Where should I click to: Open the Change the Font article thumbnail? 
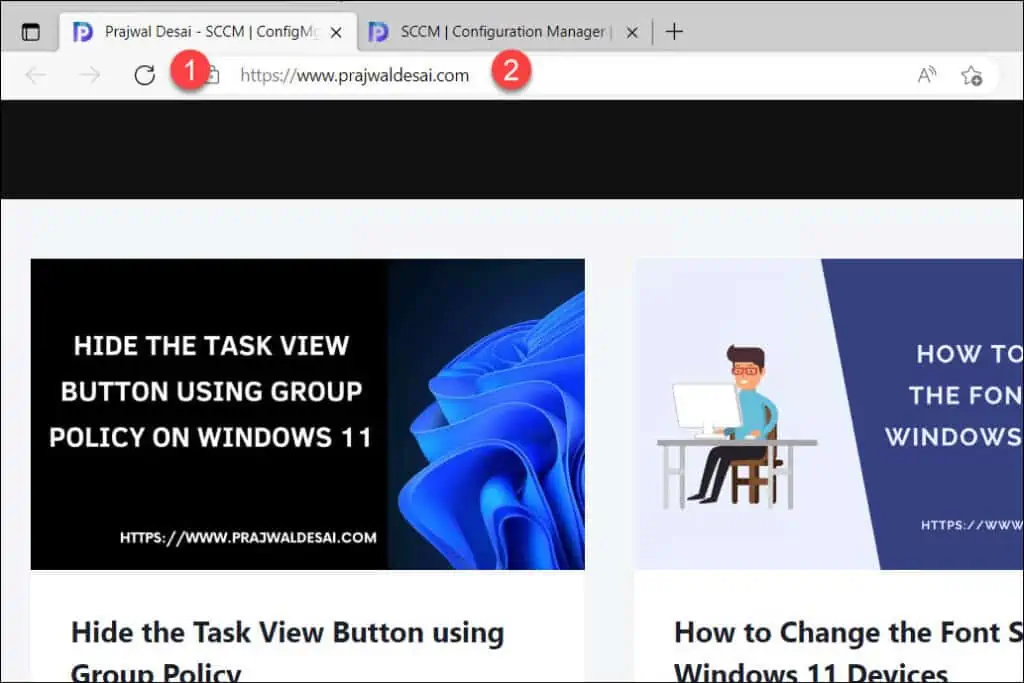click(829, 414)
